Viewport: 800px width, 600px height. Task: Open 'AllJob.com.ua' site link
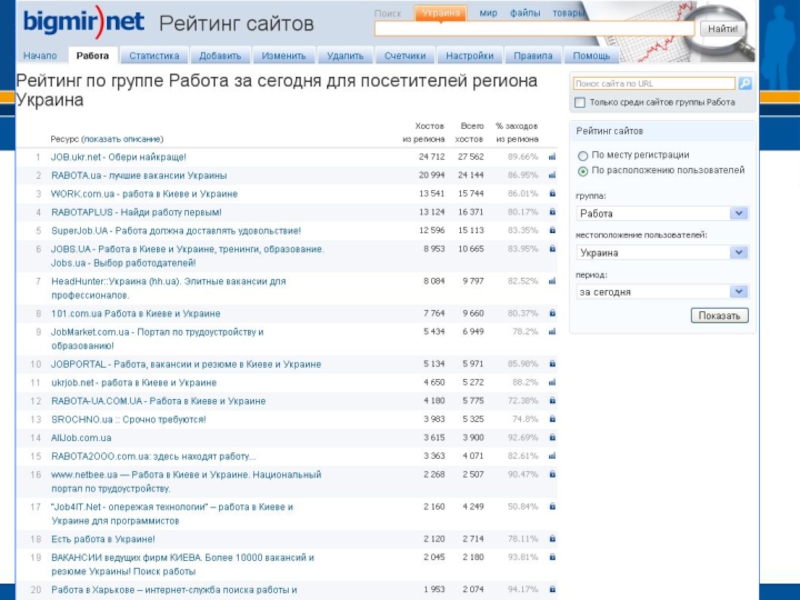[x=81, y=438]
